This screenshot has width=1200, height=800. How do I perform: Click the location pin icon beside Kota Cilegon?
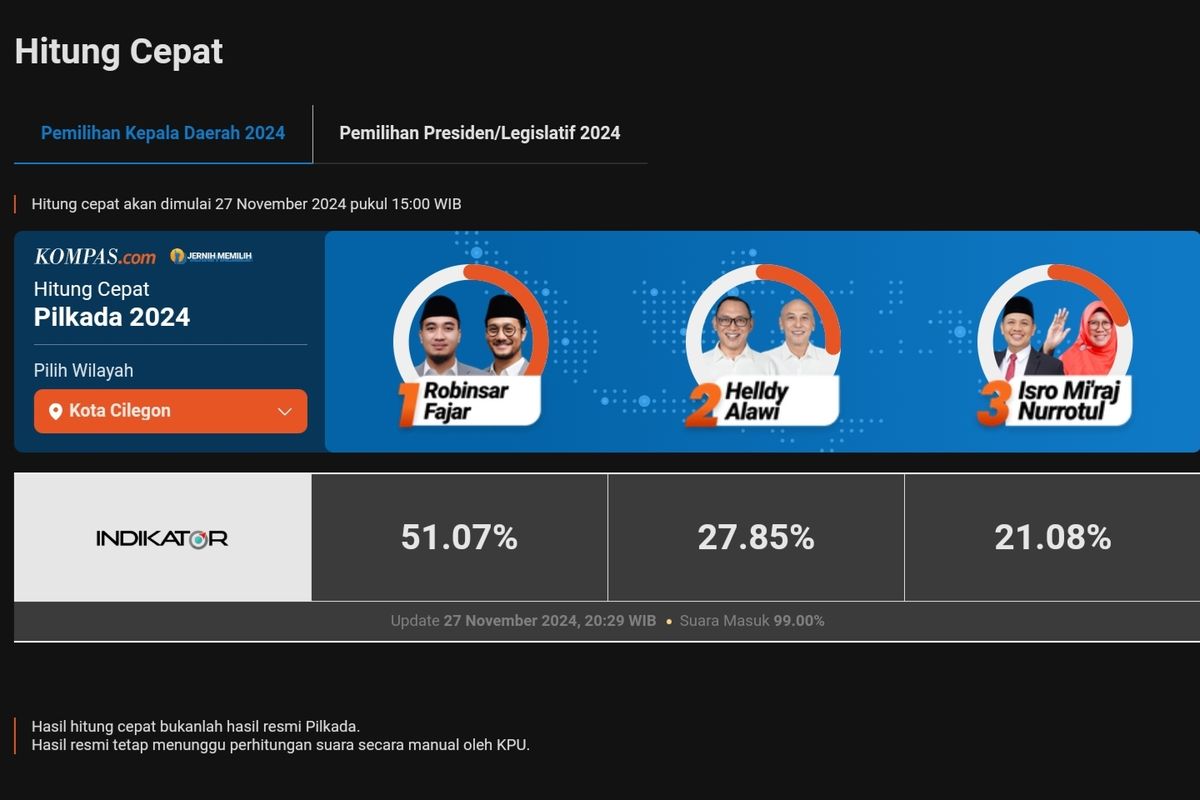pyautogui.click(x=55, y=411)
